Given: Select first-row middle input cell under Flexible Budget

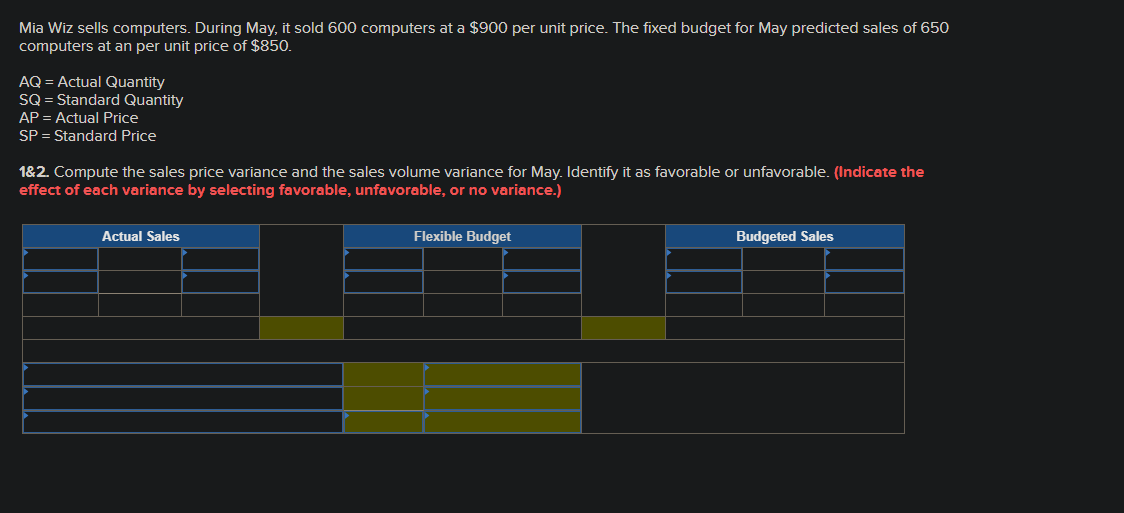Looking at the screenshot, I should (x=463, y=259).
